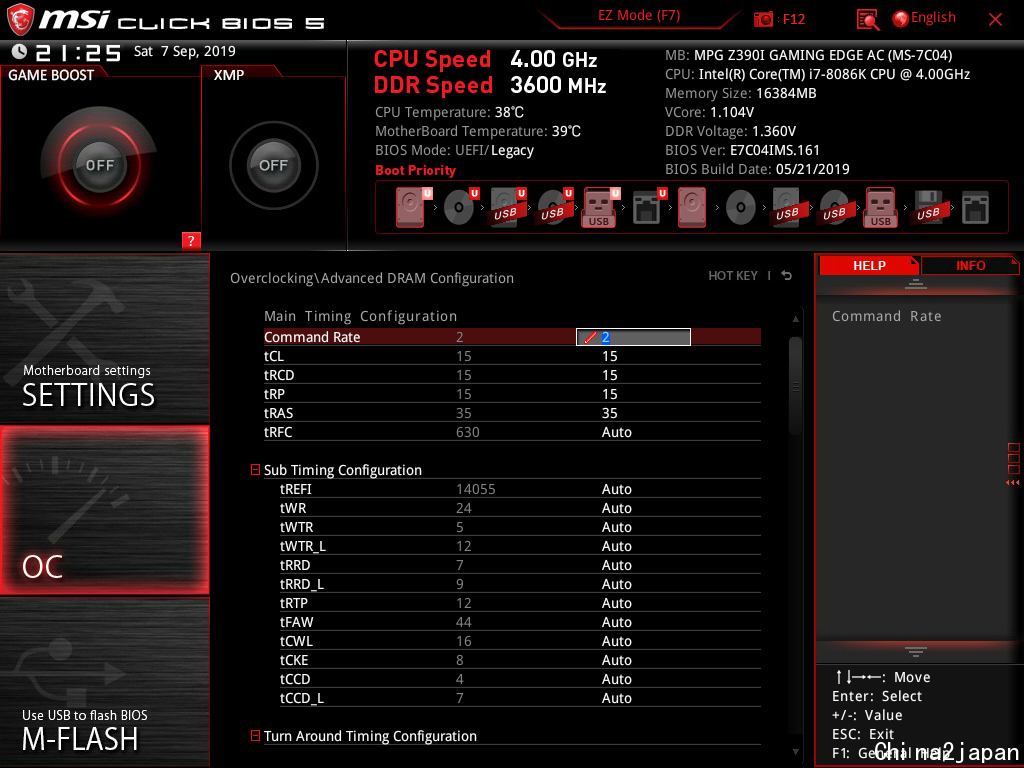Select the UEFI USB hard disk boot icon
The width and height of the screenshot is (1024, 768).
click(x=507, y=208)
